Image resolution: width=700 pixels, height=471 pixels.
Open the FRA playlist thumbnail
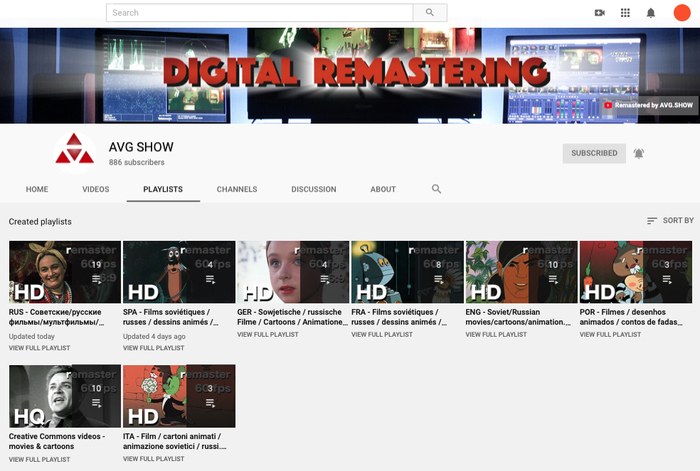[407, 272]
